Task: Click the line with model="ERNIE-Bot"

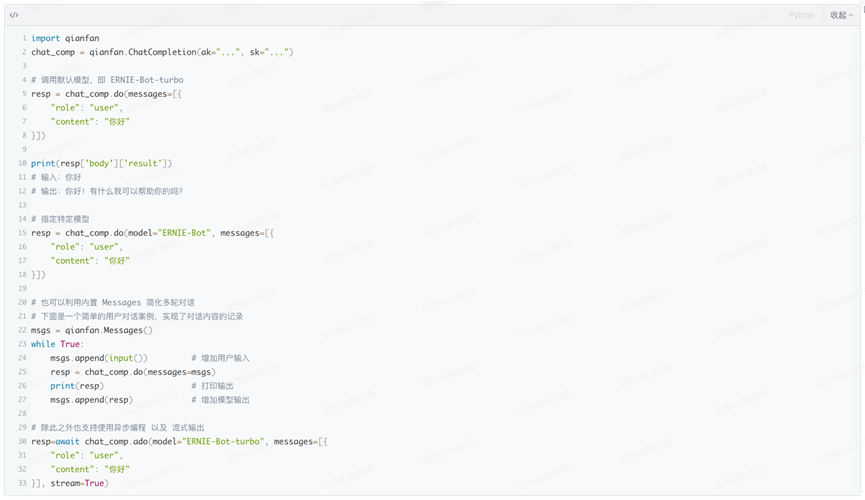Action: [152, 233]
